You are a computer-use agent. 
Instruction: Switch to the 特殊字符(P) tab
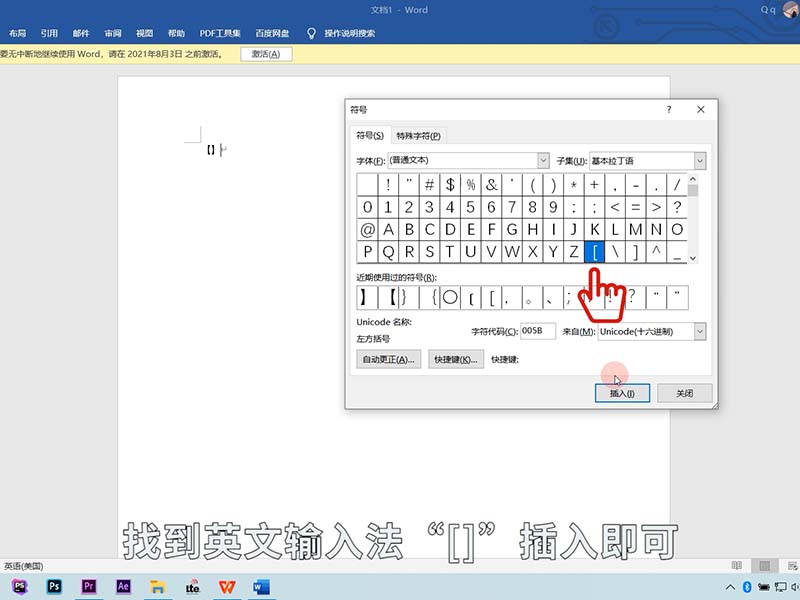(x=418, y=136)
